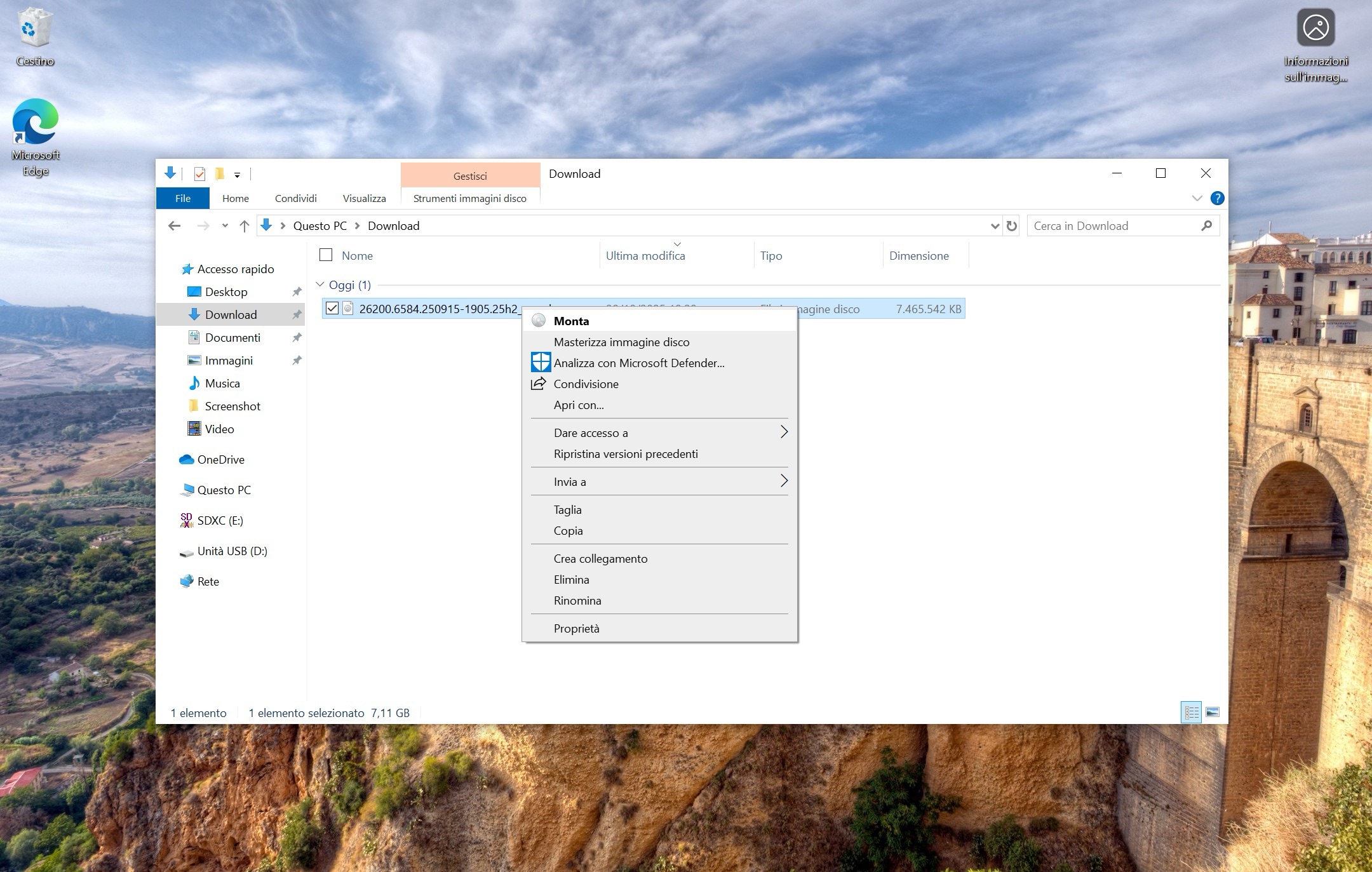Switch to details view in status bar
Screen dimensions: 1372x872
click(x=1191, y=712)
